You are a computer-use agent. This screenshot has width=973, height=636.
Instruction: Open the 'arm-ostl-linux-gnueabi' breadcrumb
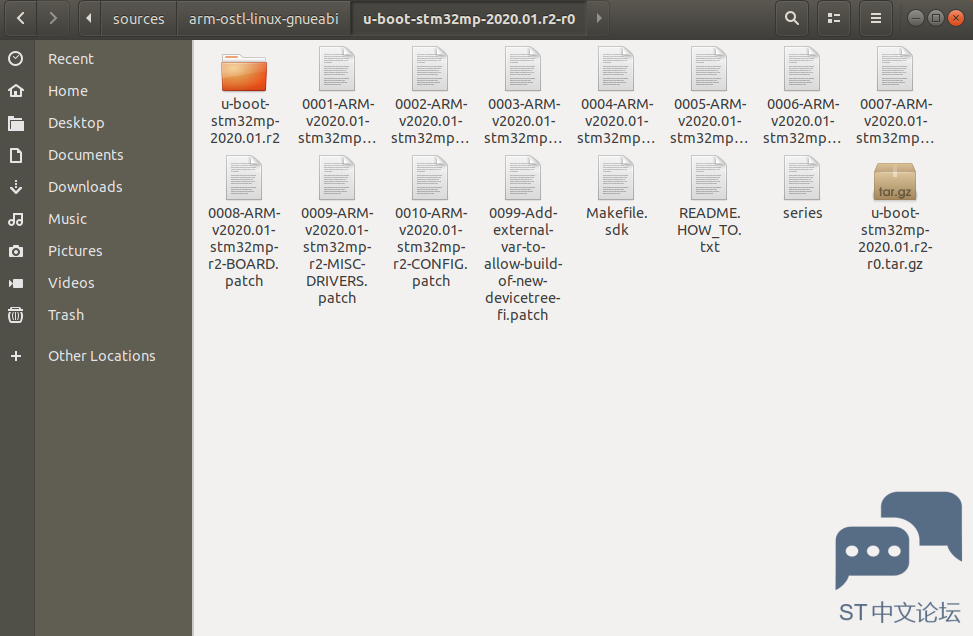[x=264, y=19]
